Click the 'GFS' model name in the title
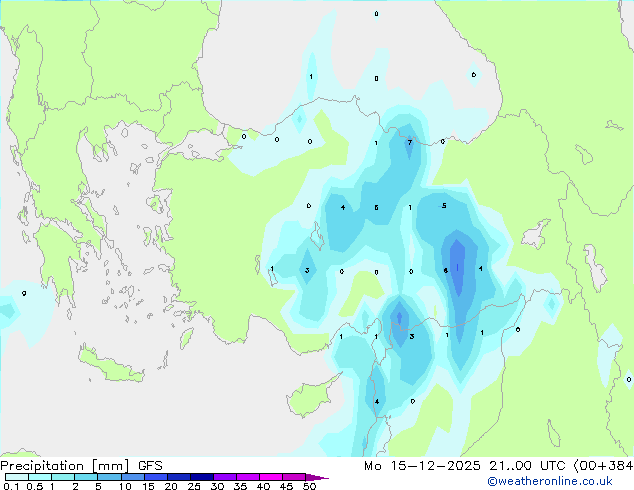 tap(150, 466)
